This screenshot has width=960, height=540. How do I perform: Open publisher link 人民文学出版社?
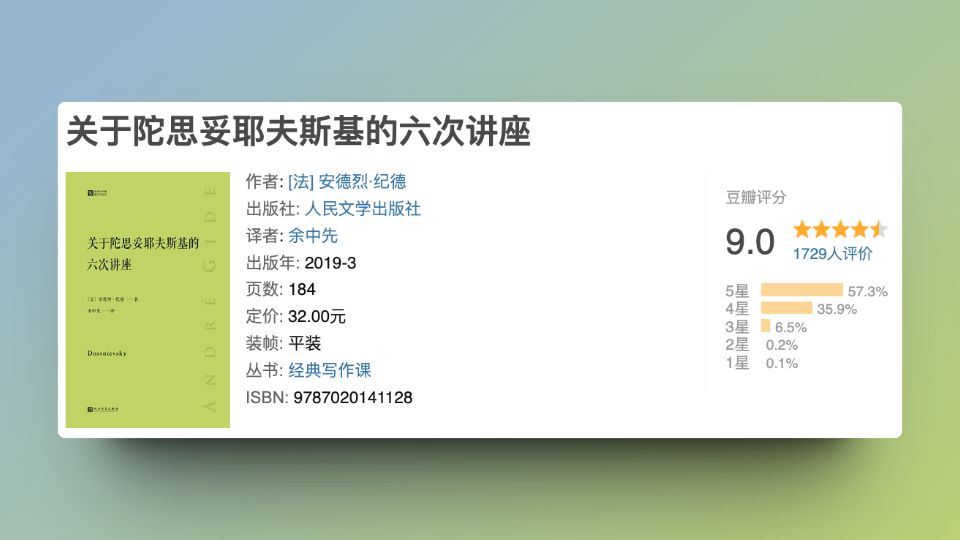pyautogui.click(x=362, y=209)
